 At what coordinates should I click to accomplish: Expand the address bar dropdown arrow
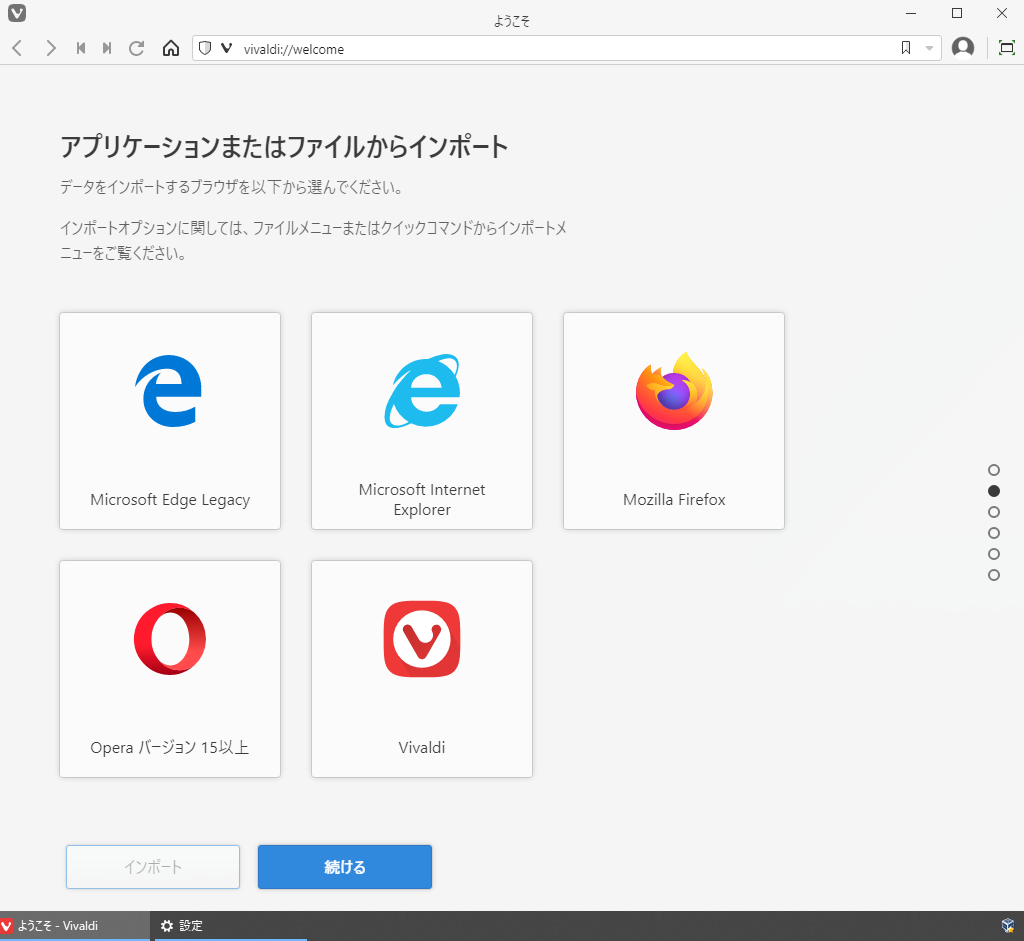929,48
